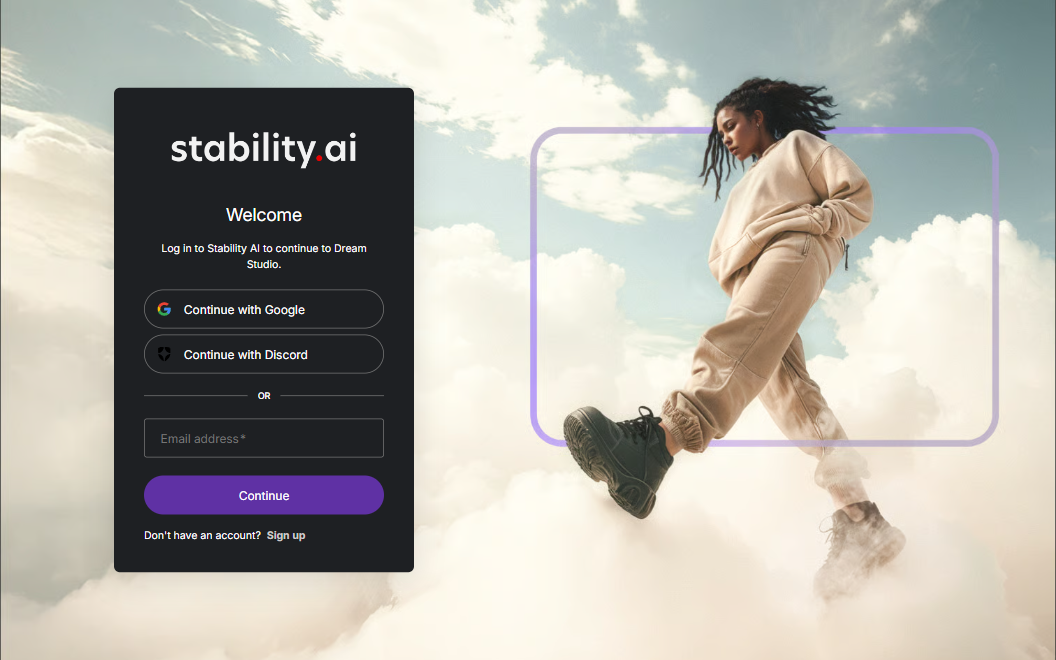Click the Discord shield icon
The image size is (1056, 660).
[x=164, y=354]
